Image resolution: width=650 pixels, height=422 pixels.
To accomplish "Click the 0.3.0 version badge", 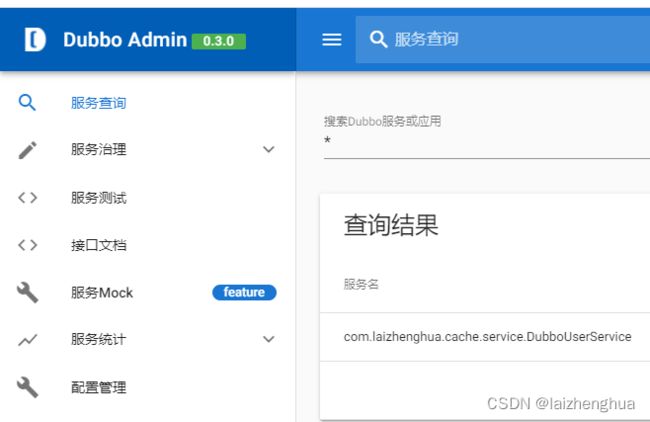I will (x=218, y=41).
